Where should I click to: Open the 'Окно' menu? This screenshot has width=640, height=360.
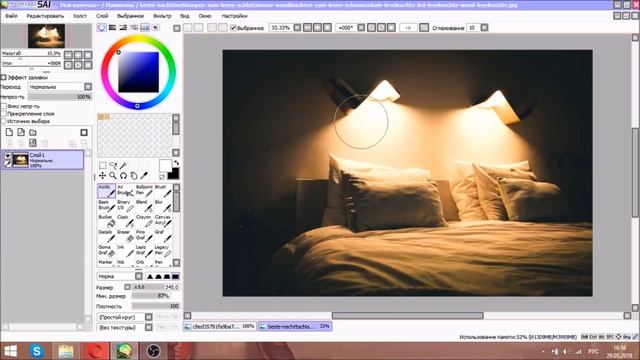[x=205, y=16]
